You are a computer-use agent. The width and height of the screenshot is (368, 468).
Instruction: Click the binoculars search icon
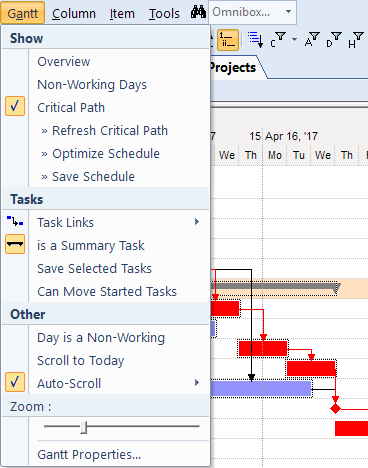[x=198, y=13]
